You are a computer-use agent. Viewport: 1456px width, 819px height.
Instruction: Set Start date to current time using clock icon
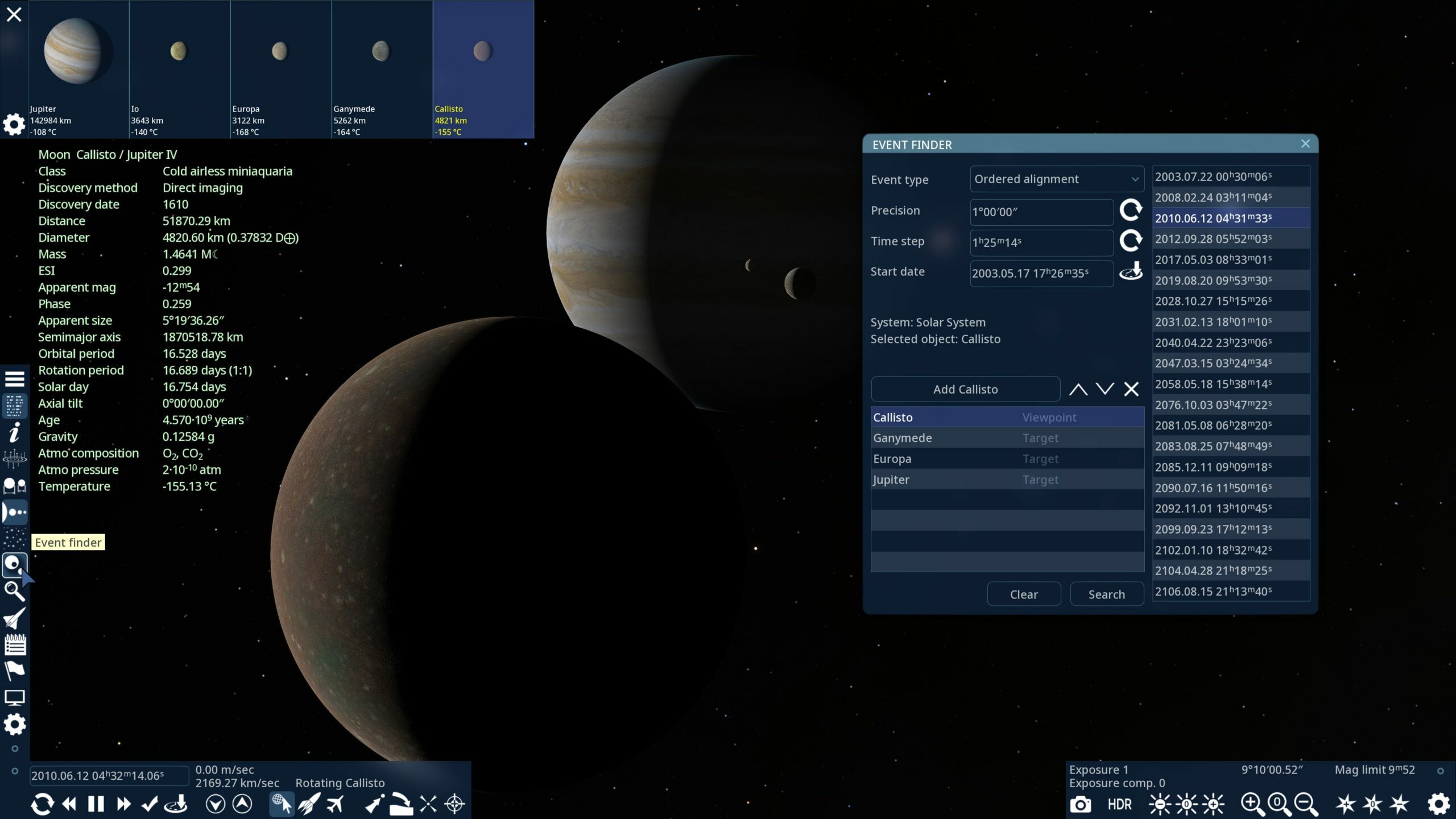coord(1131,272)
